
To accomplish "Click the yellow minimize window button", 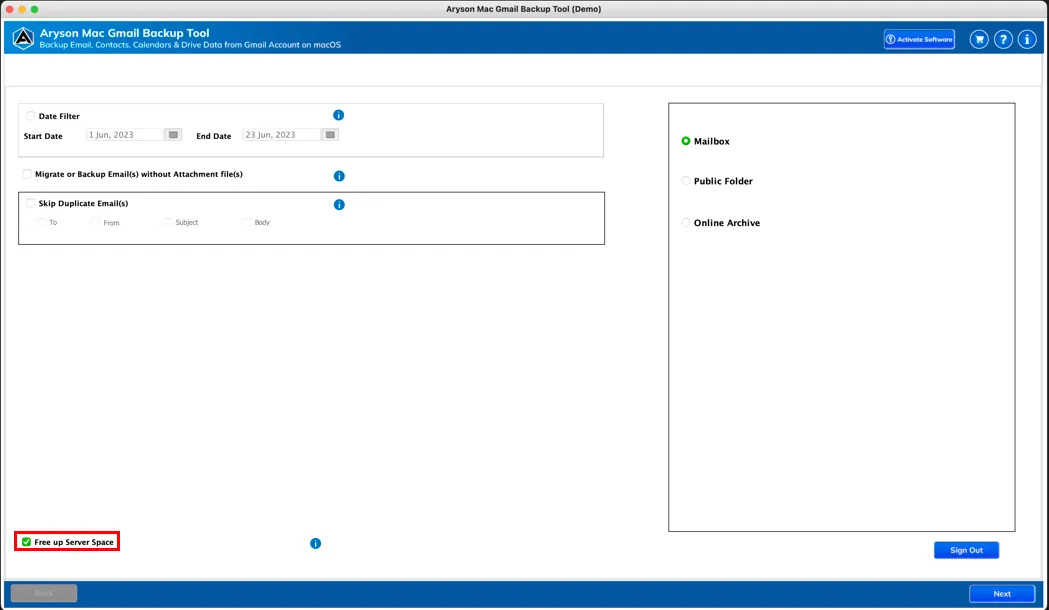I will (x=22, y=9).
